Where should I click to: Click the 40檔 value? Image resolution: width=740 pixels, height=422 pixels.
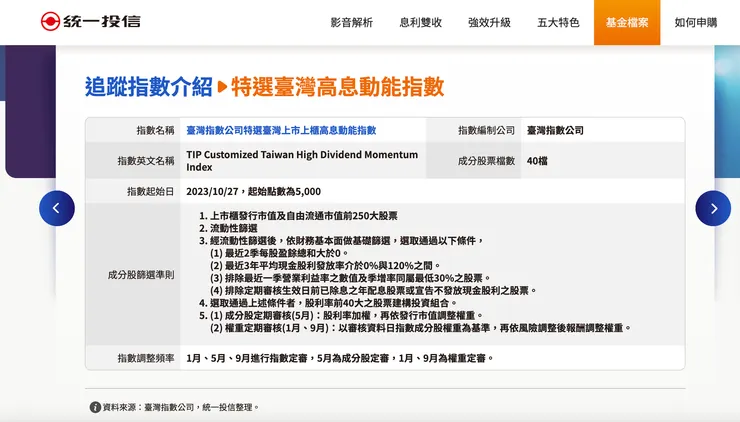pyautogui.click(x=537, y=161)
